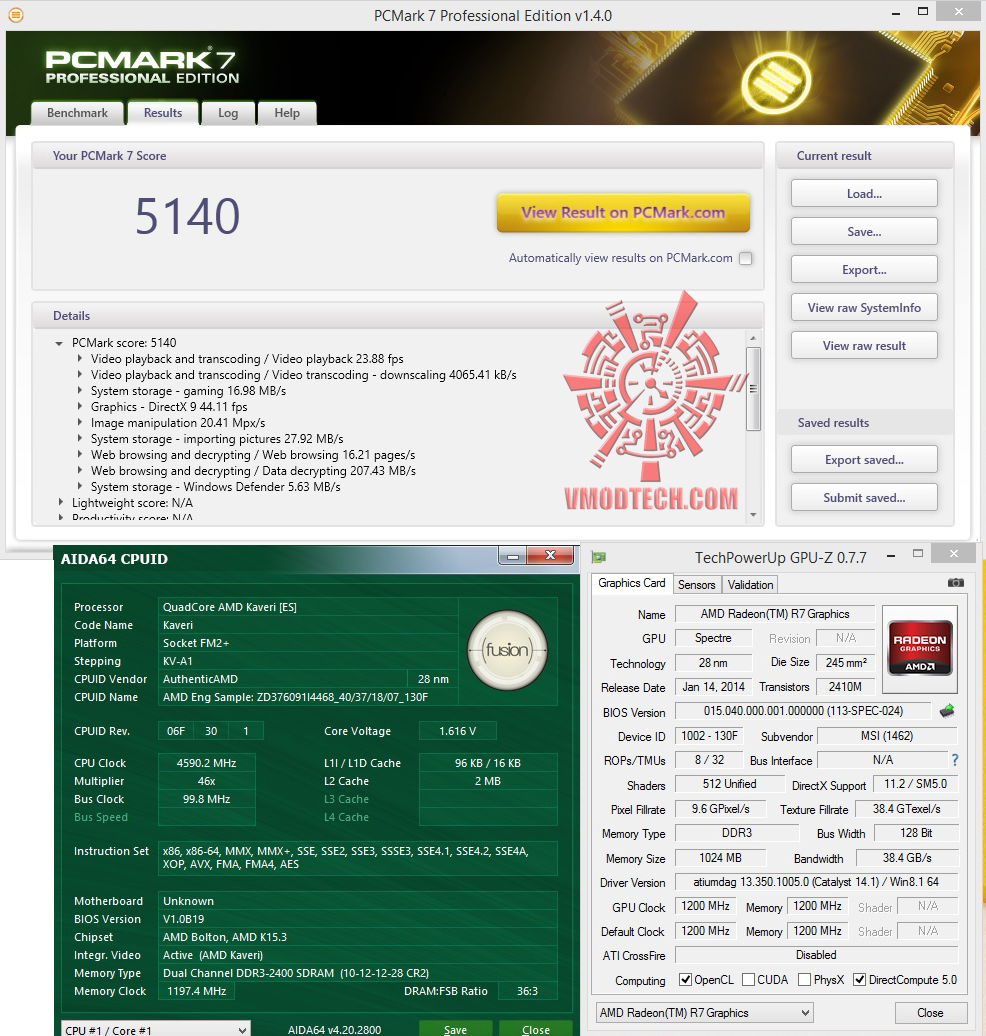The height and width of the screenshot is (1036, 986).
Task: Open the Validation tab in GPU-Z
Action: click(750, 585)
